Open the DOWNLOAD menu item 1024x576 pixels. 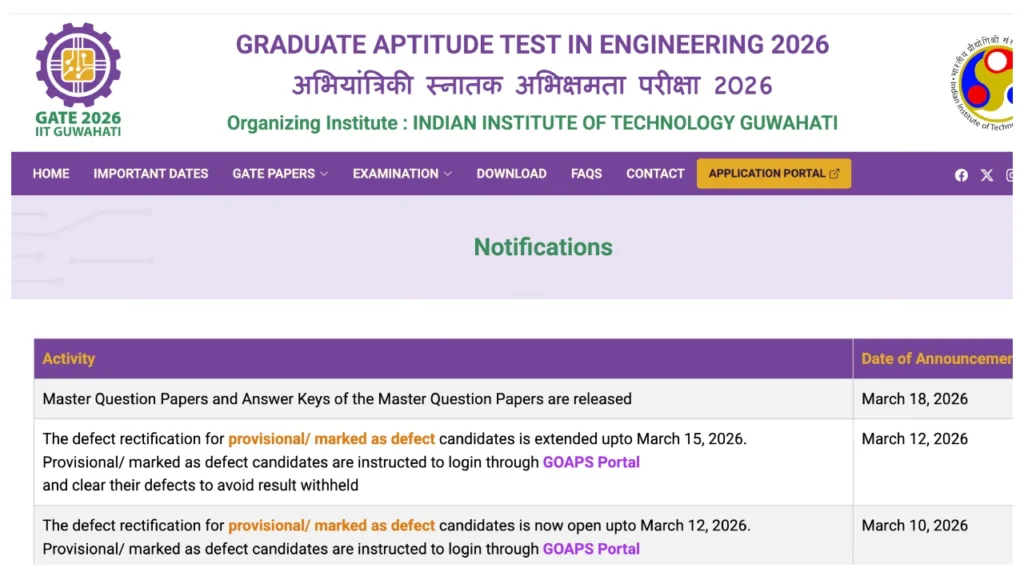click(511, 173)
